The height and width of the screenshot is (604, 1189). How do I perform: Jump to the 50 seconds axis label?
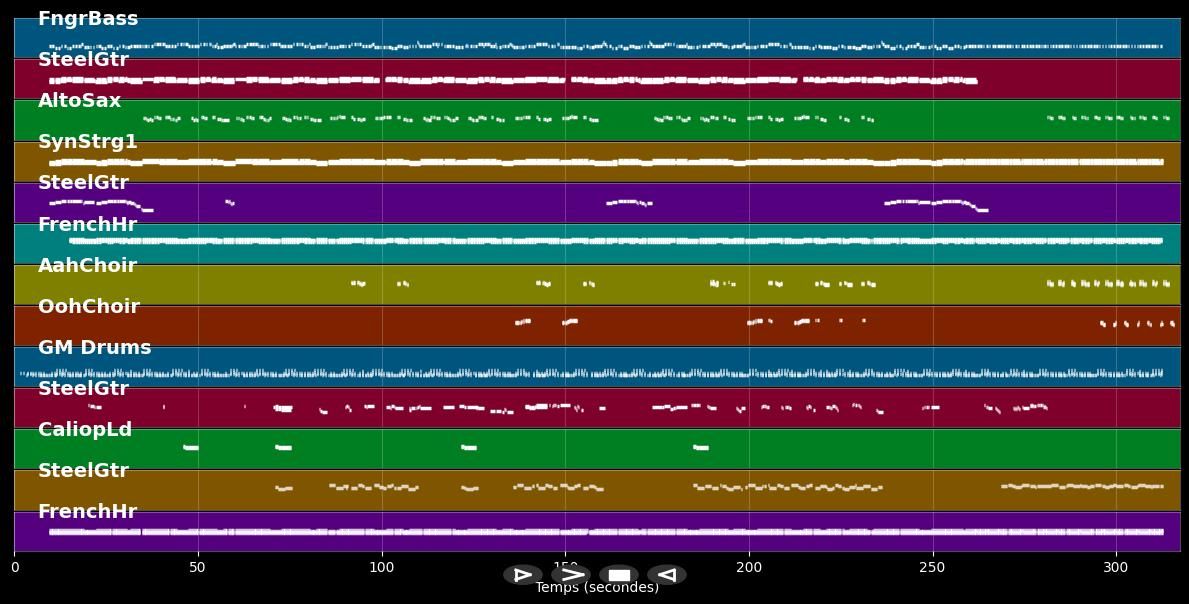coord(197,568)
